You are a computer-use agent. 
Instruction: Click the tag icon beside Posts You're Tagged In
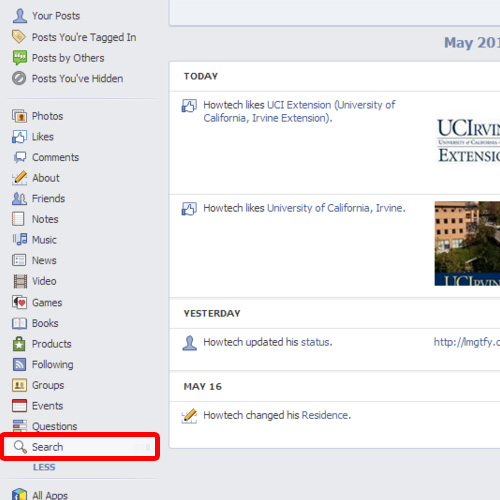click(19, 37)
